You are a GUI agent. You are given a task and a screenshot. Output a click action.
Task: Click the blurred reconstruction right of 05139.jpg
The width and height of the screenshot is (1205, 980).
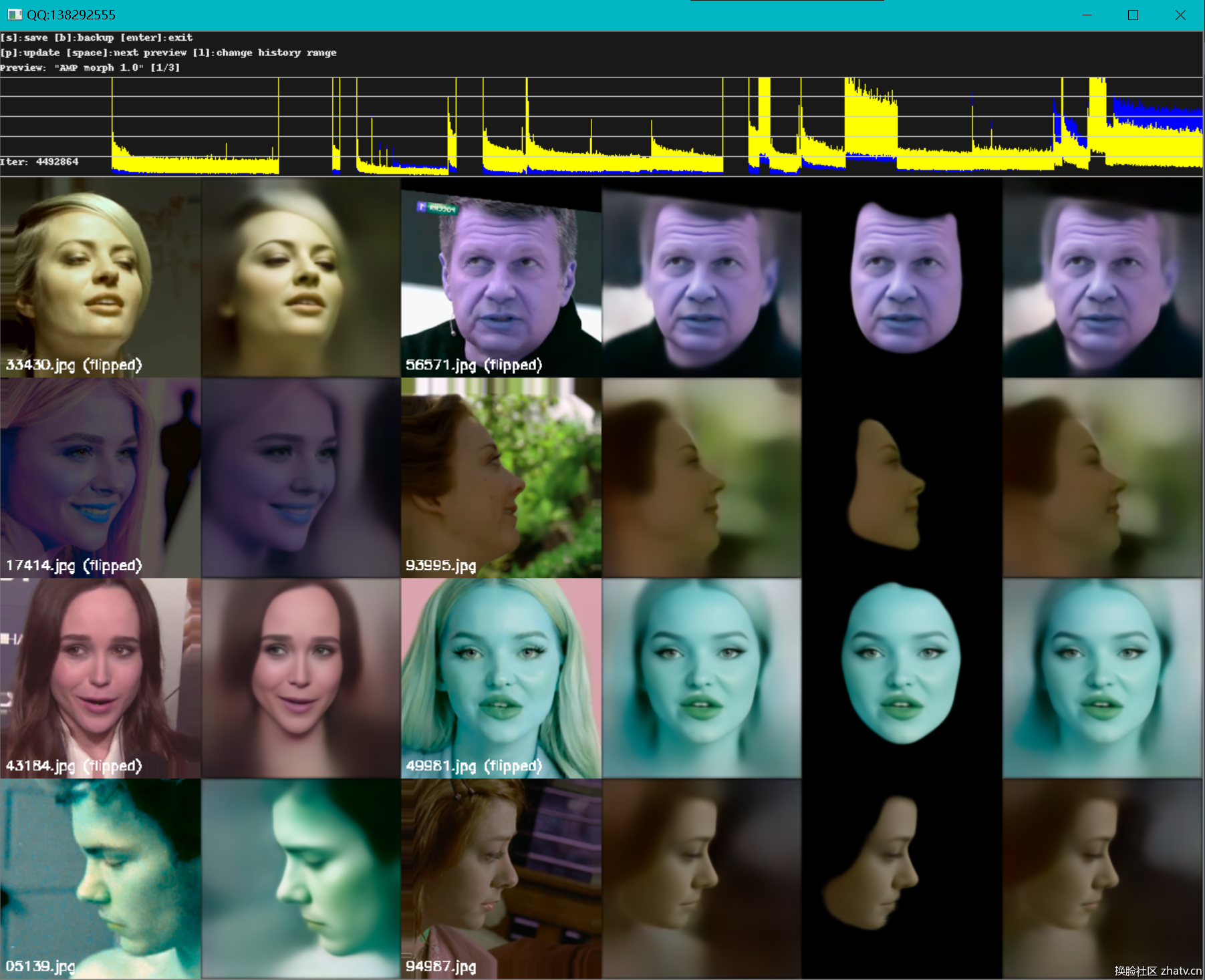tap(301, 878)
